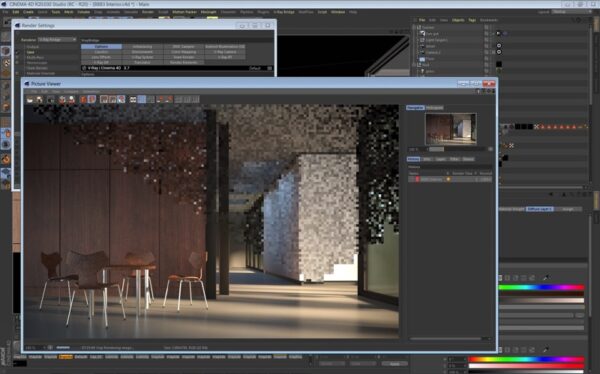Switch to the Layer tab in Picture Viewer
The image size is (600, 374).
[440, 159]
